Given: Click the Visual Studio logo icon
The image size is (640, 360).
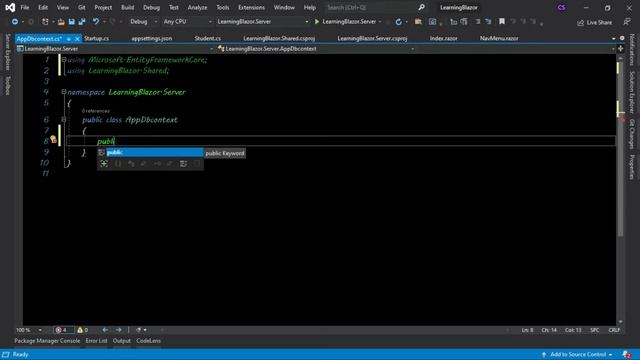Looking at the screenshot, I should 10,7.
